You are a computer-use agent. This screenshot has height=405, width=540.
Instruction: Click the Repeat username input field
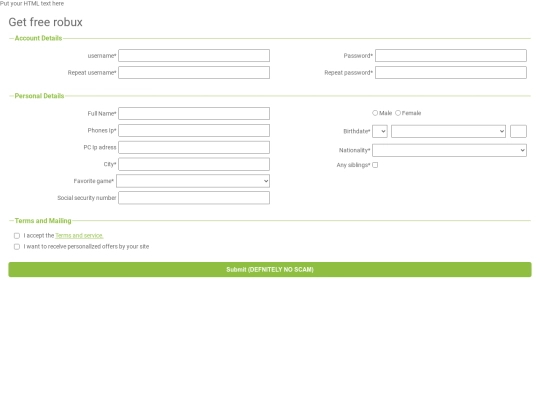(x=194, y=72)
